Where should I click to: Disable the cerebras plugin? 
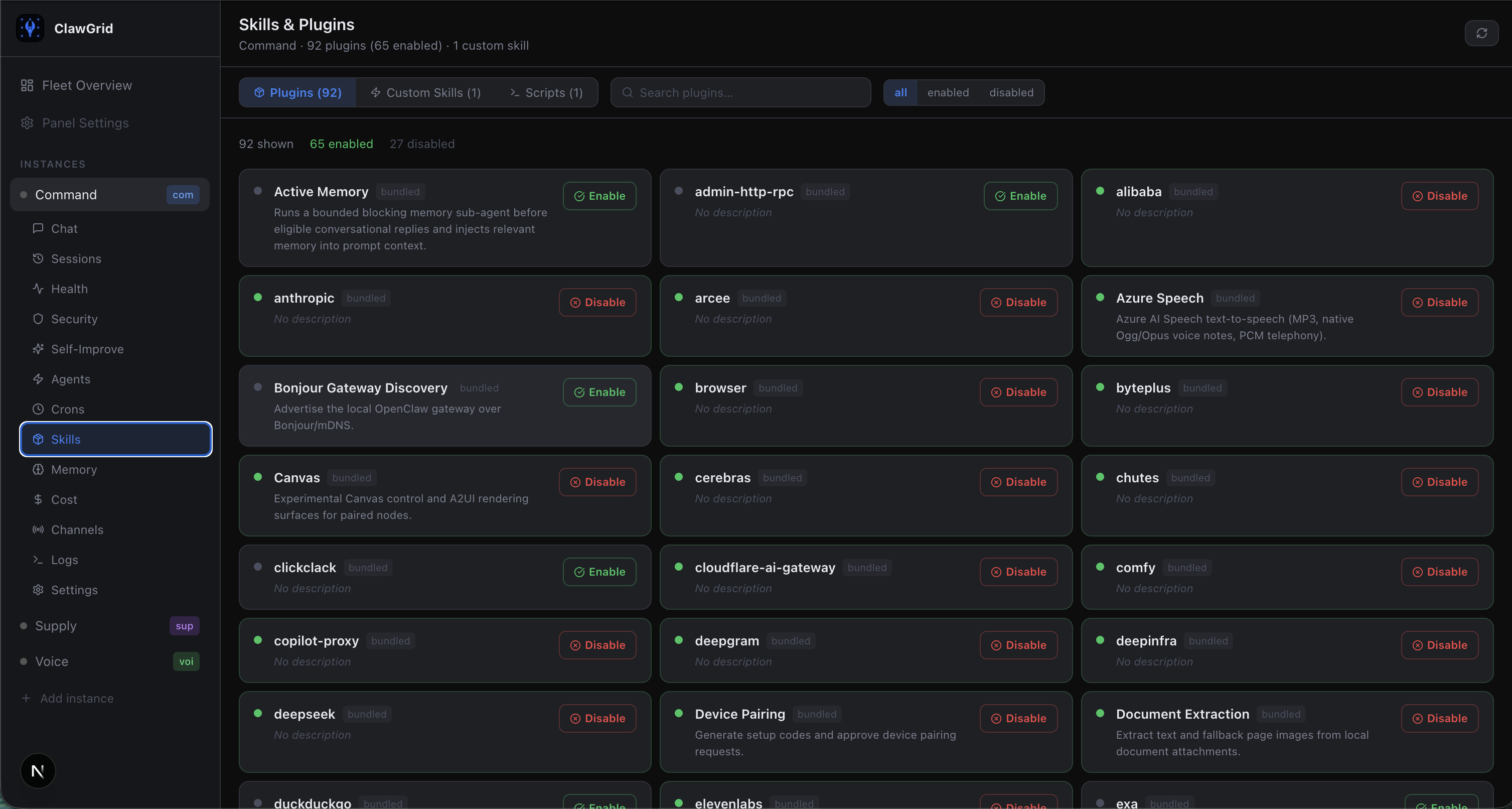[1018, 482]
